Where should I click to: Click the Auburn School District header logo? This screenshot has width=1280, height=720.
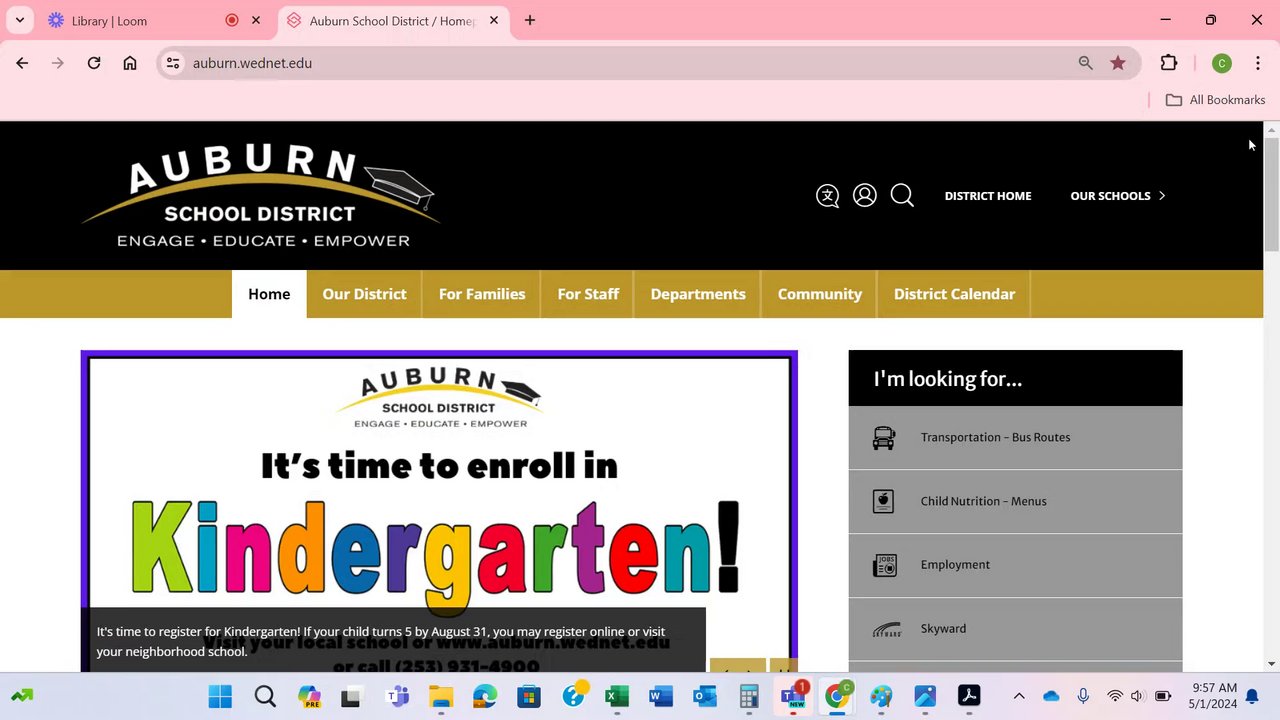260,196
